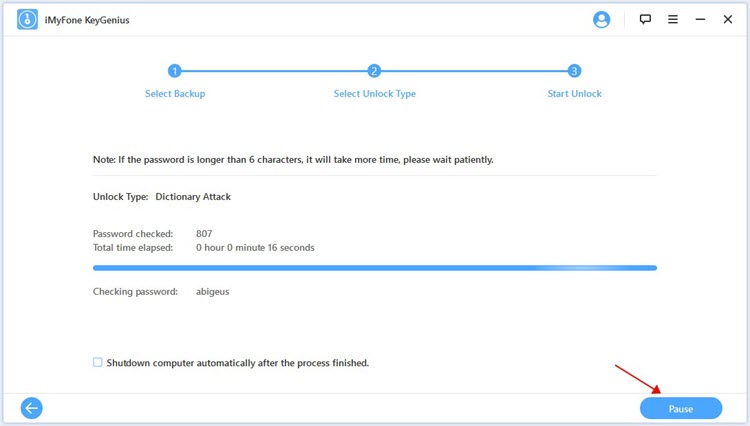The height and width of the screenshot is (426, 750).
Task: Click the 'Unlock Type:' label
Action: point(121,197)
